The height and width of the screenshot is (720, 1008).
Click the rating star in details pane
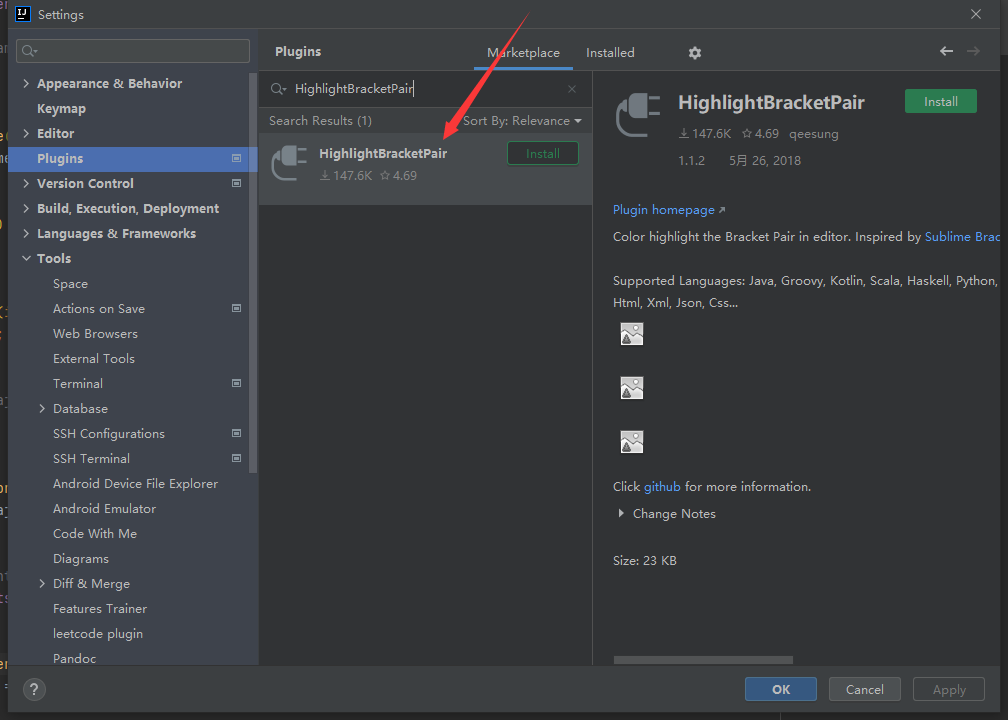click(x=746, y=134)
